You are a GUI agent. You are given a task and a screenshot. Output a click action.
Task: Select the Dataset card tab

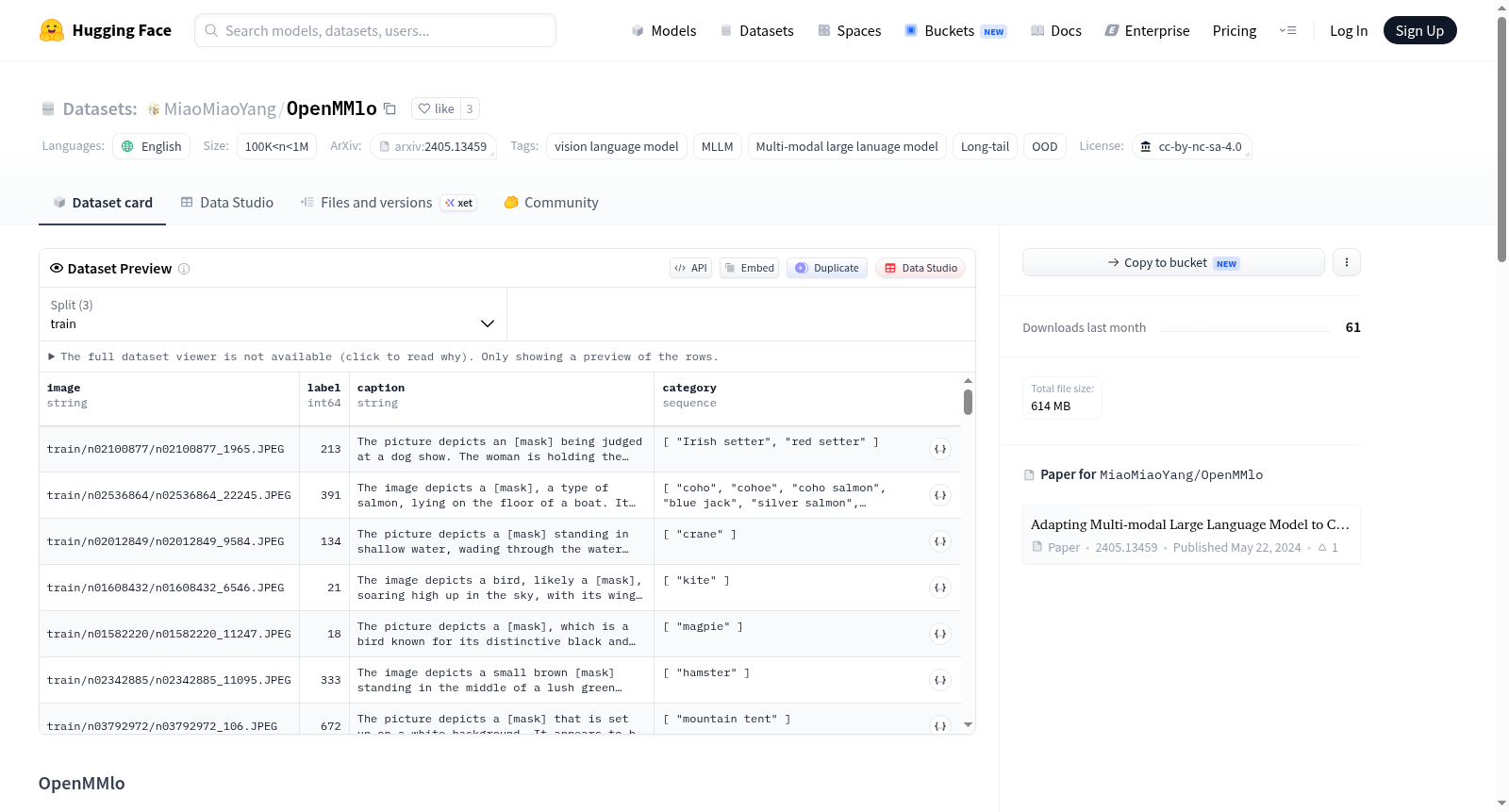[102, 203]
